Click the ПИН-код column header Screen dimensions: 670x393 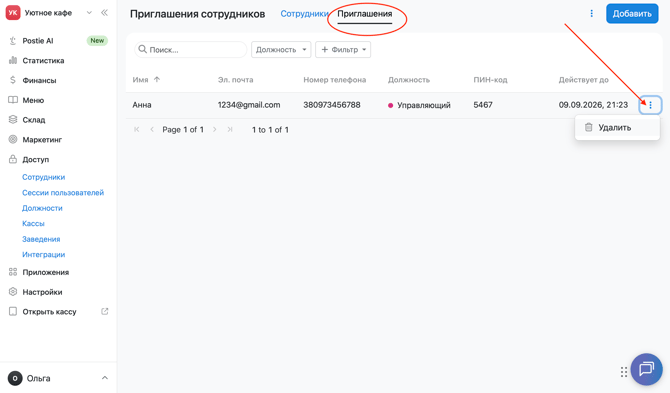point(490,80)
